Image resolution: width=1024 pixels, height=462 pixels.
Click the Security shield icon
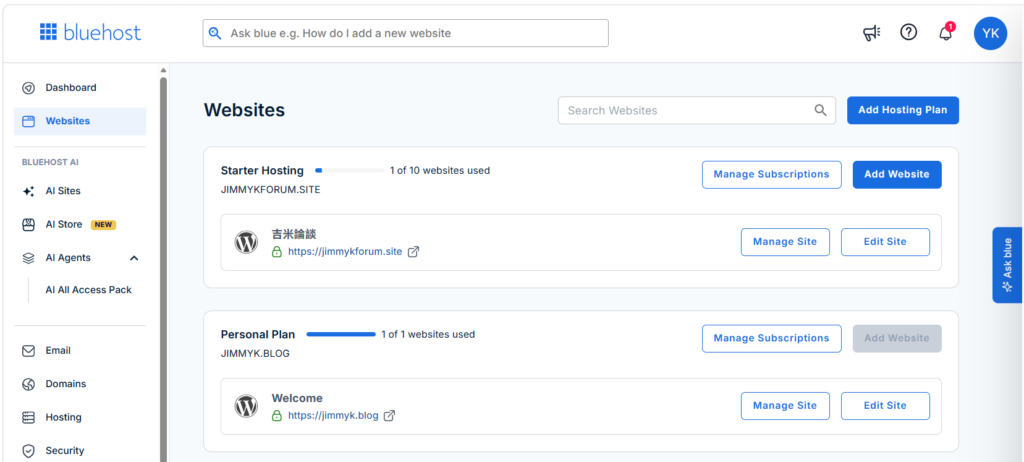tap(28, 451)
